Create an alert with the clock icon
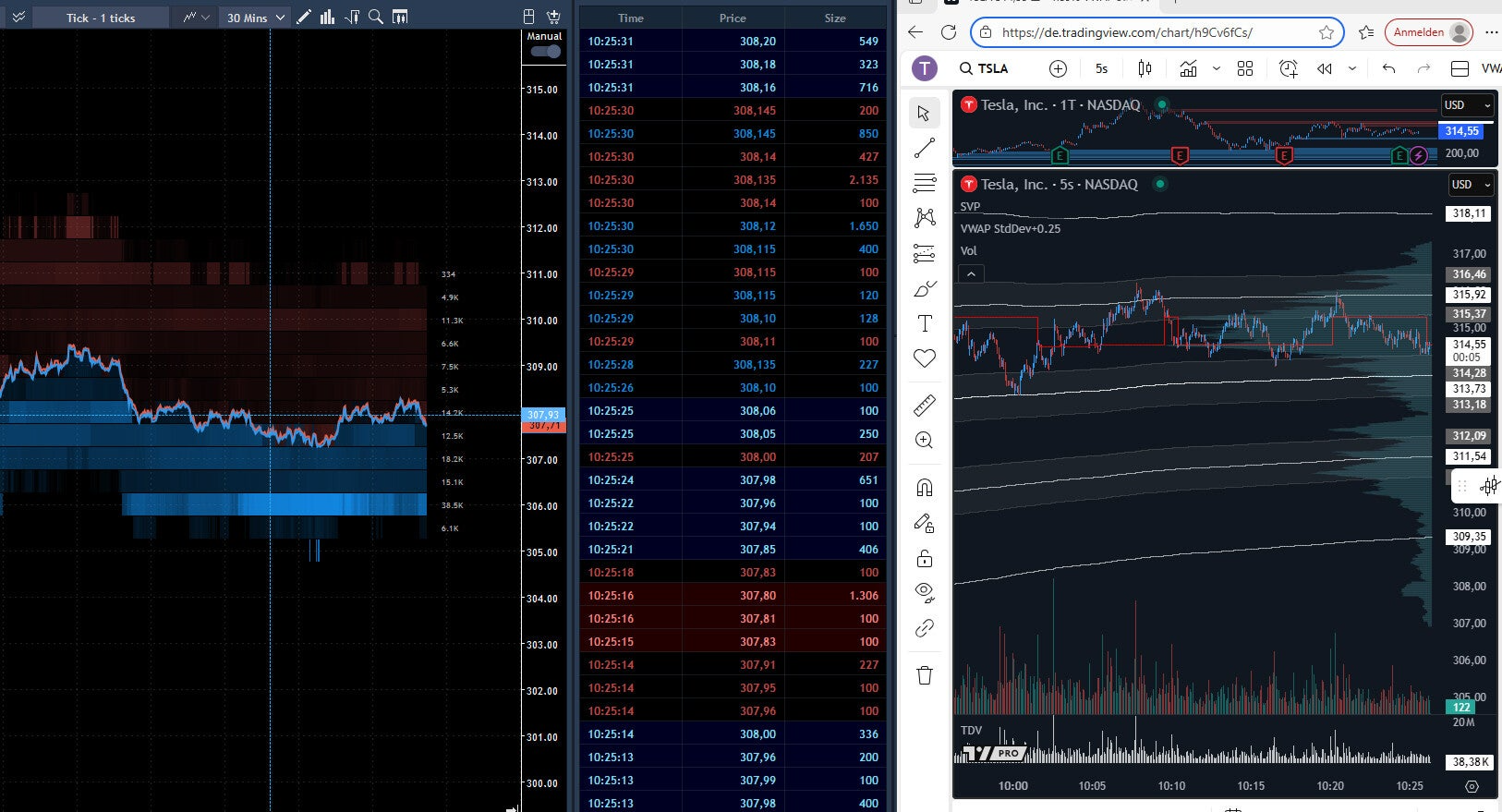The image size is (1502, 812). 1288,68
